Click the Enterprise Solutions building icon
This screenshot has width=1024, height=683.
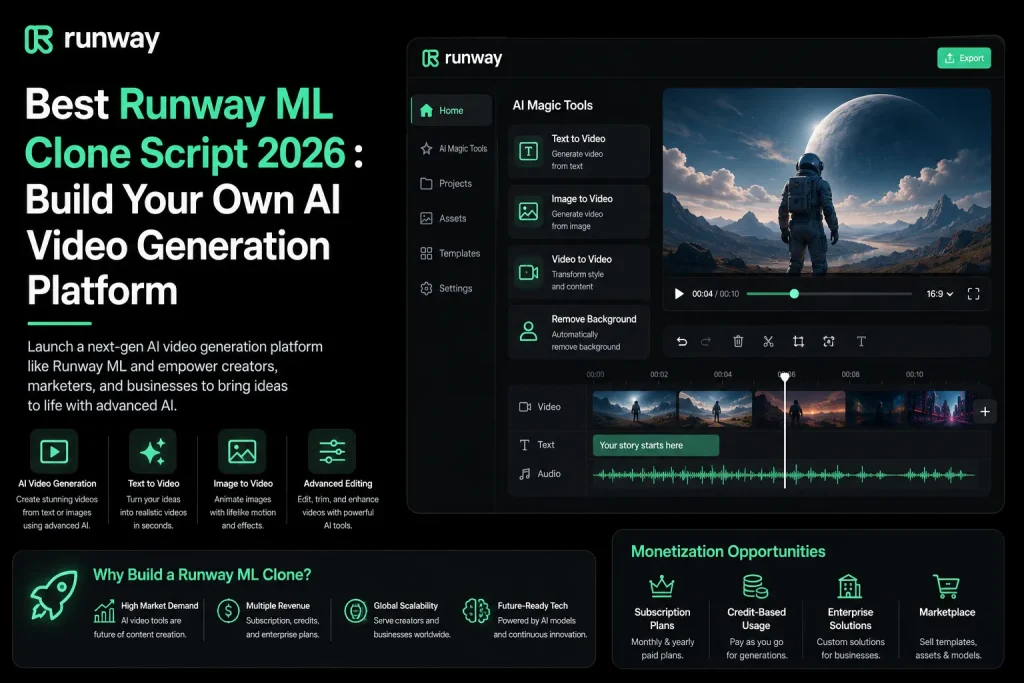click(850, 586)
